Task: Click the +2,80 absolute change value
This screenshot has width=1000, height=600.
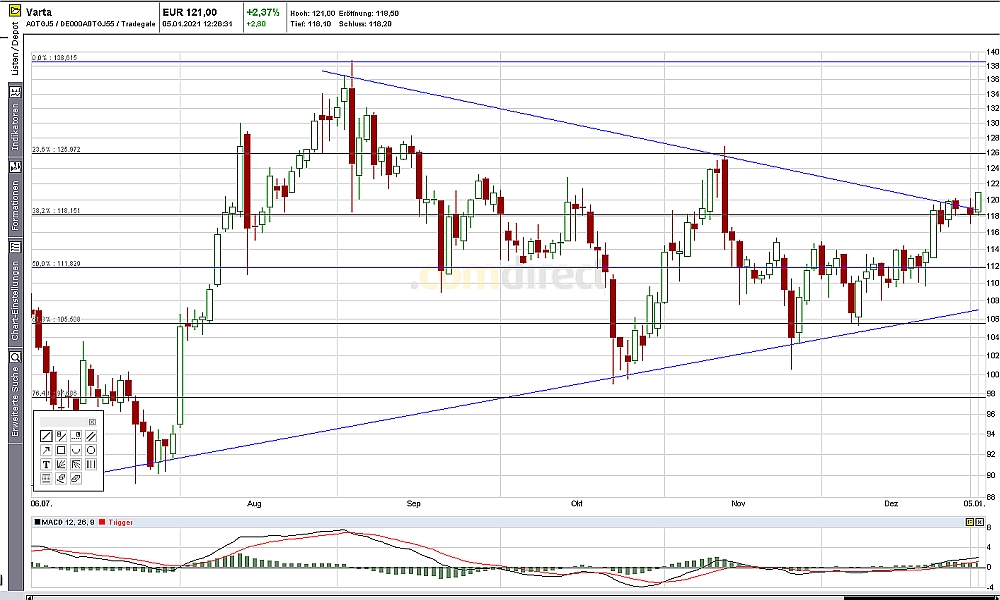Action: (256, 24)
